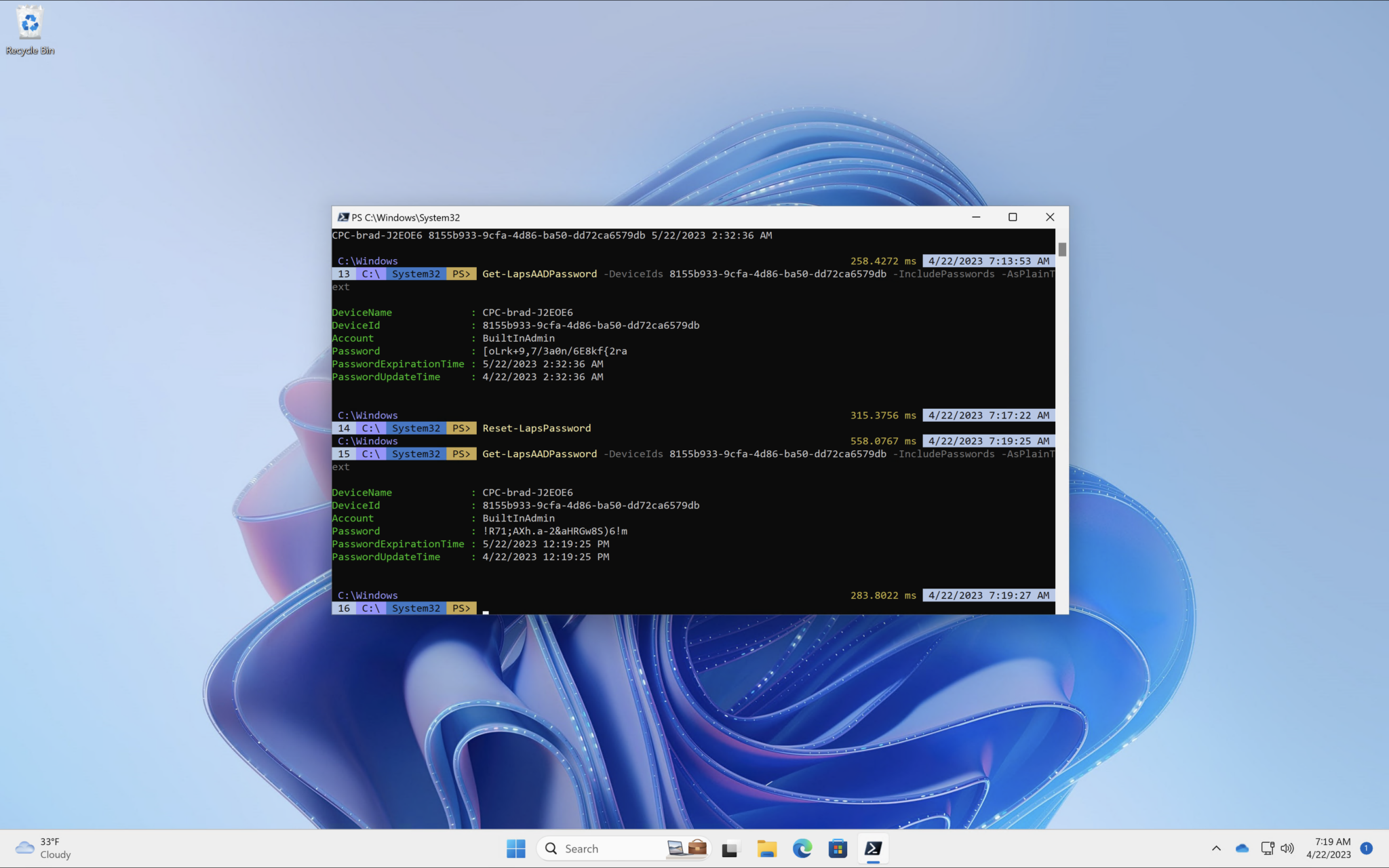Click the PowerShell vertical scrollbar thumb
Image resolution: width=1389 pixels, height=868 pixels.
coord(1062,250)
